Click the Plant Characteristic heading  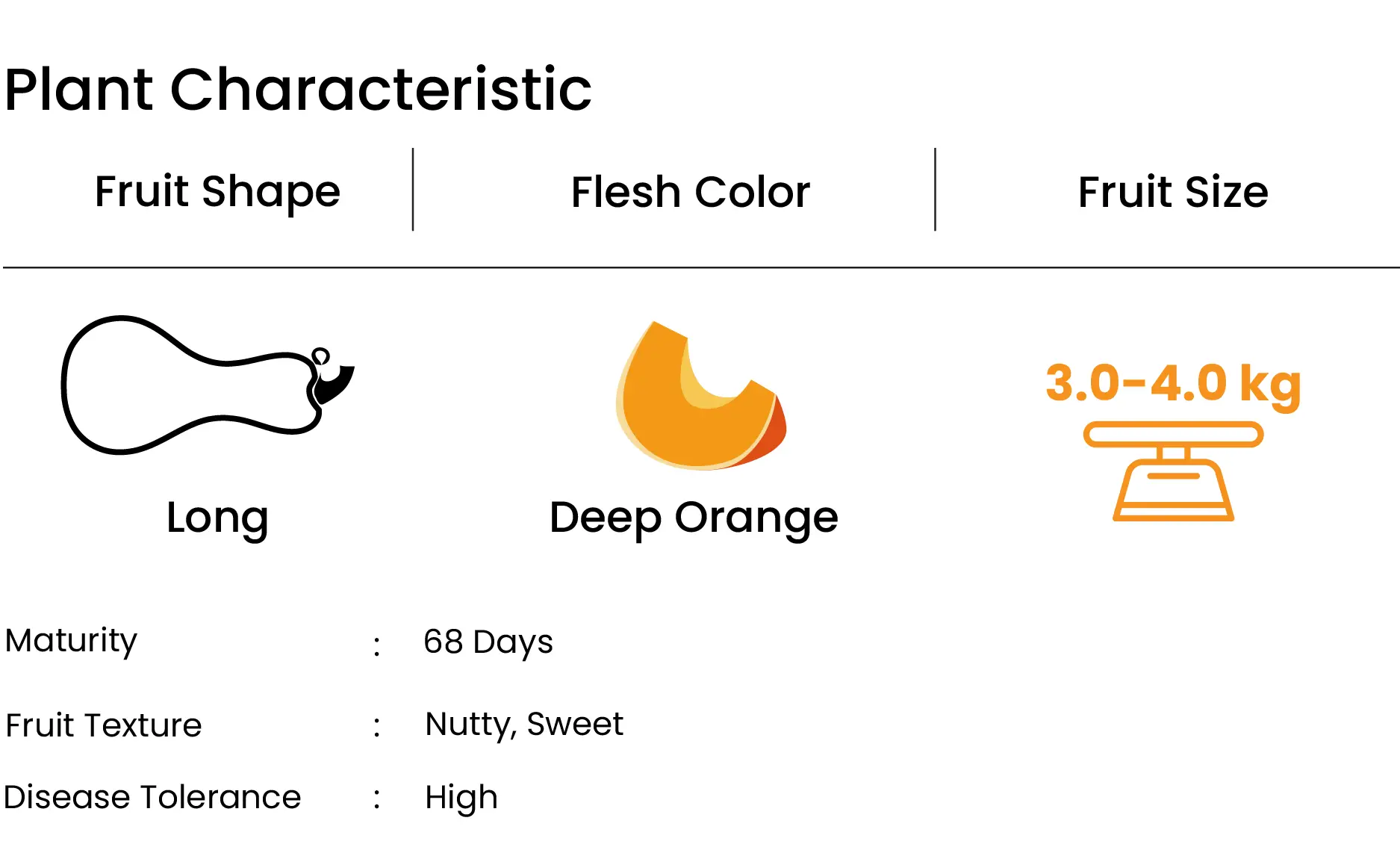tap(298, 90)
